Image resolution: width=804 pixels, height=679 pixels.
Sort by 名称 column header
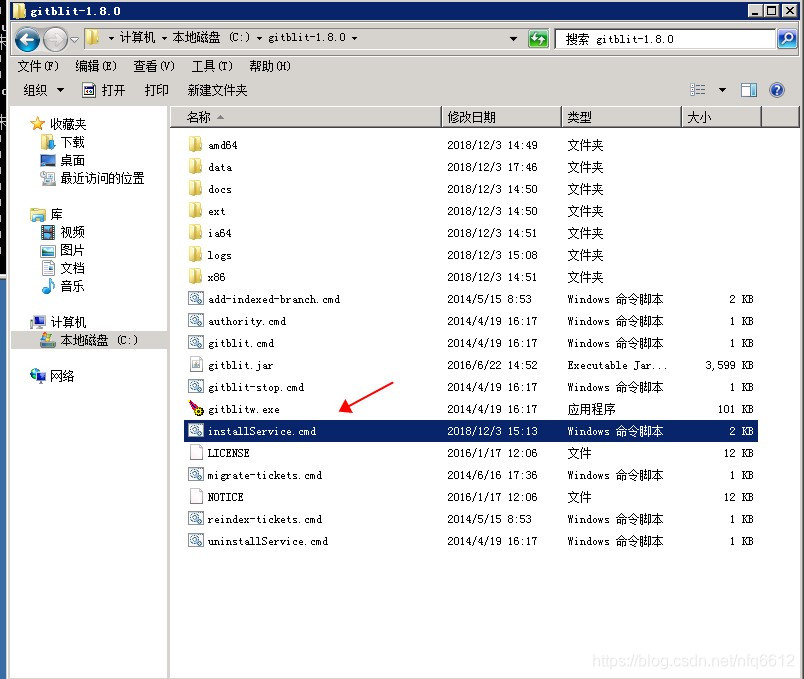306,117
